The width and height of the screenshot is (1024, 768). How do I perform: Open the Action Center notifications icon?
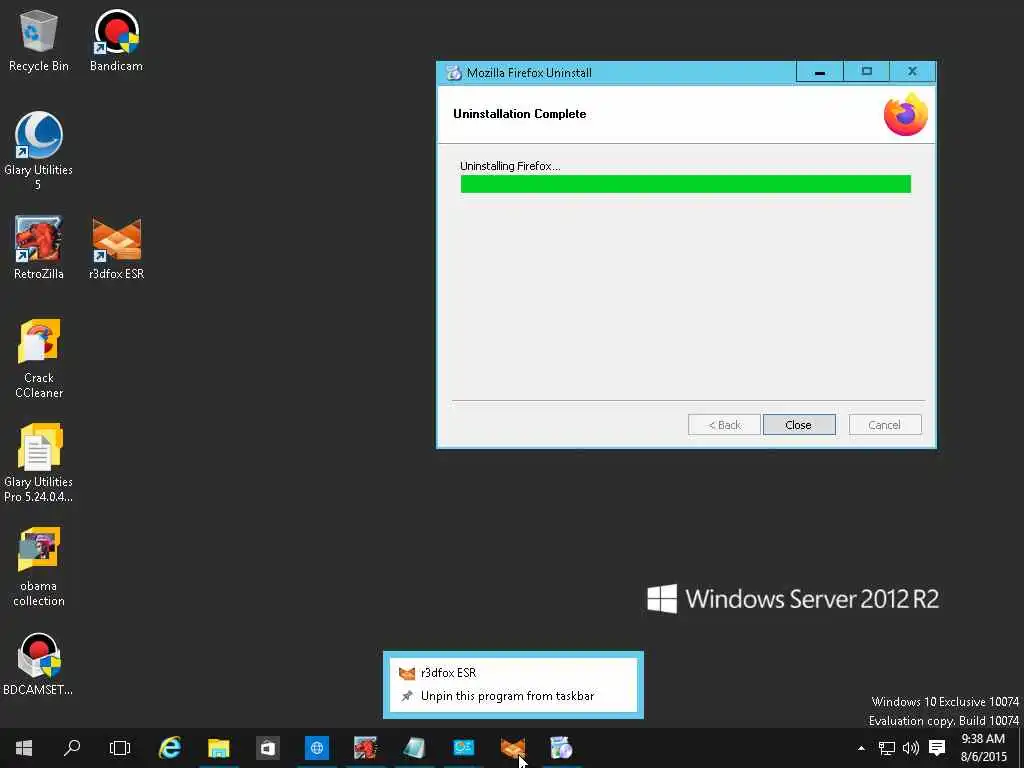[x=937, y=748]
